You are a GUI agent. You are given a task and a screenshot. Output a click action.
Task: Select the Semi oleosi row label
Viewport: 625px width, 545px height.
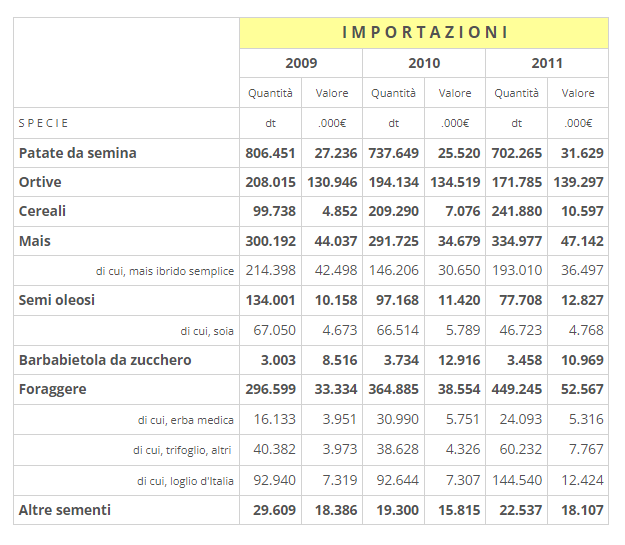pos(57,300)
